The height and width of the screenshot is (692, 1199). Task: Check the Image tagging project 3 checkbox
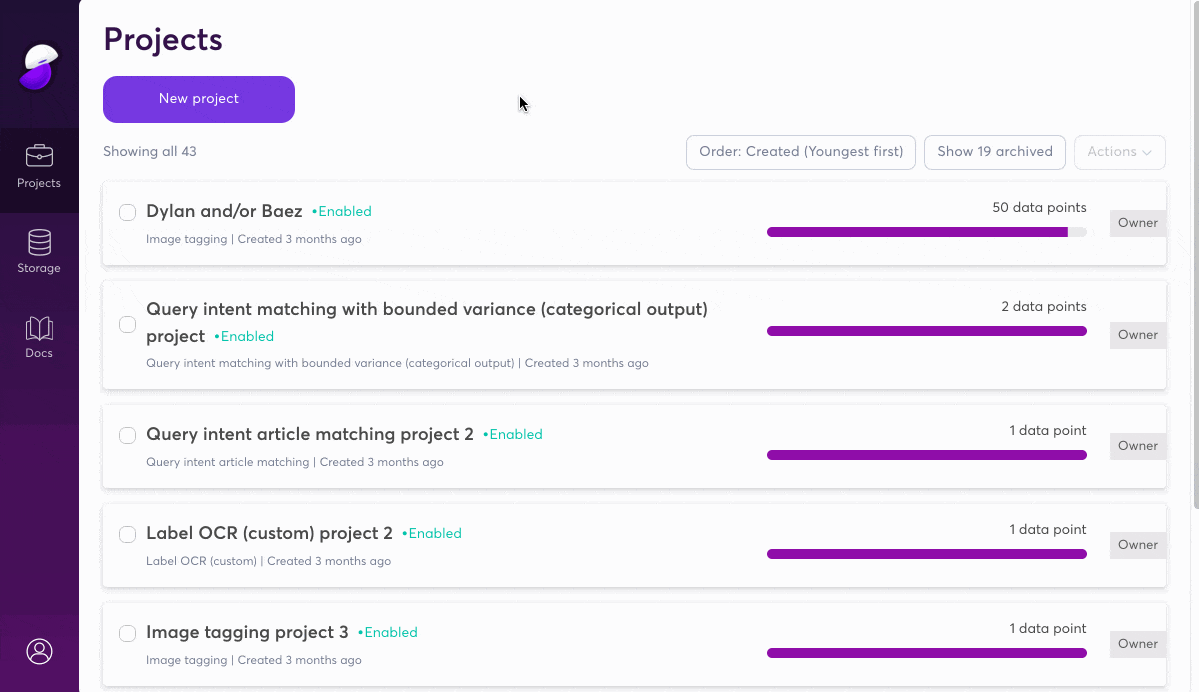128,633
